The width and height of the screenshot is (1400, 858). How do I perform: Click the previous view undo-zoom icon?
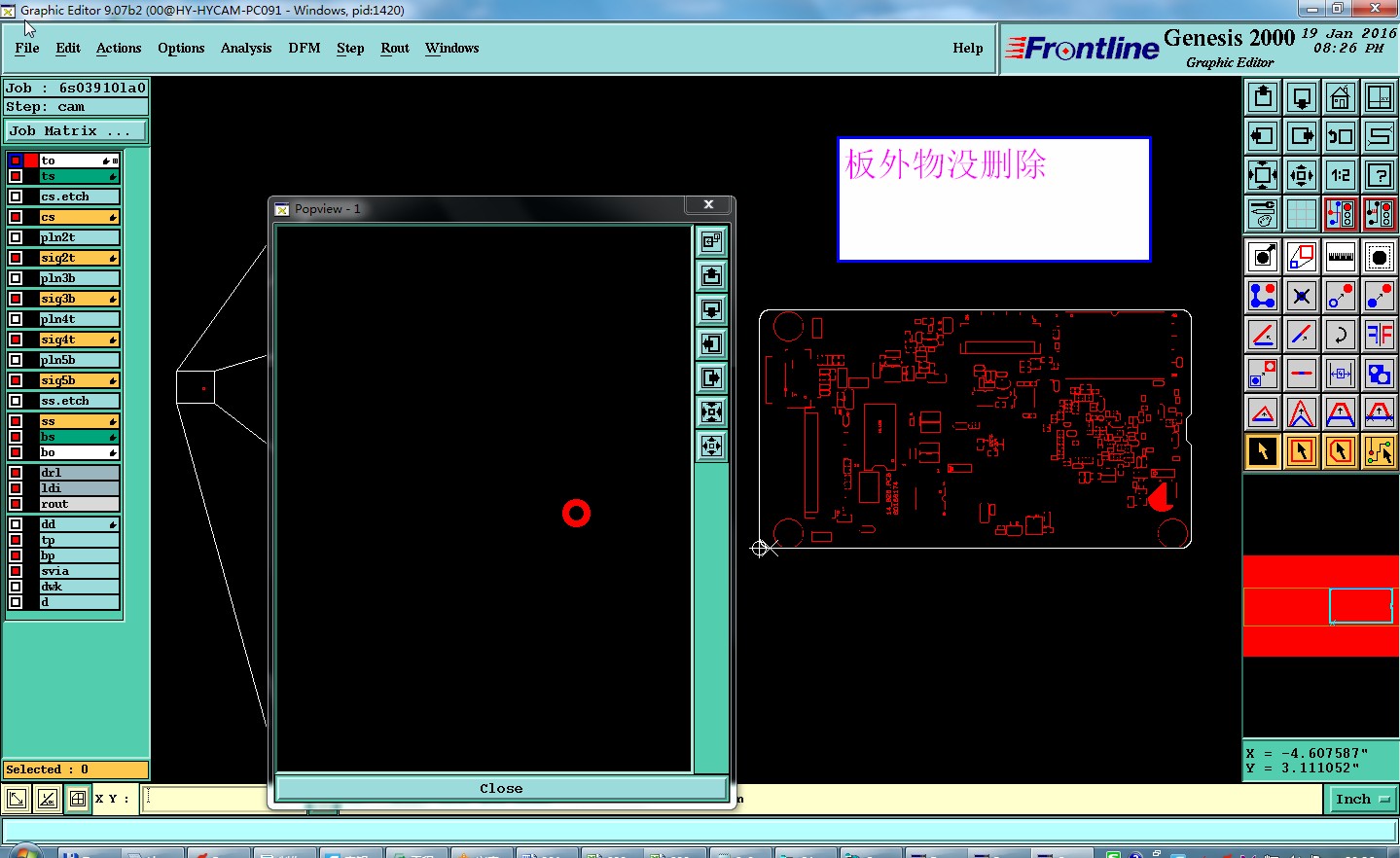1341,136
